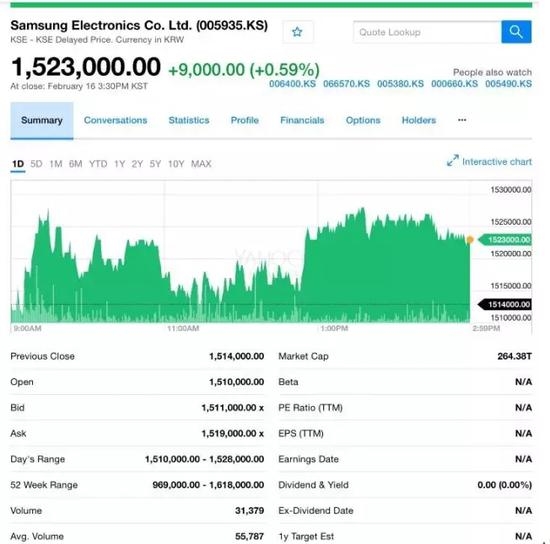This screenshot has height=544, width=550.
Task: Switch chart range to YTD
Action: click(x=98, y=164)
